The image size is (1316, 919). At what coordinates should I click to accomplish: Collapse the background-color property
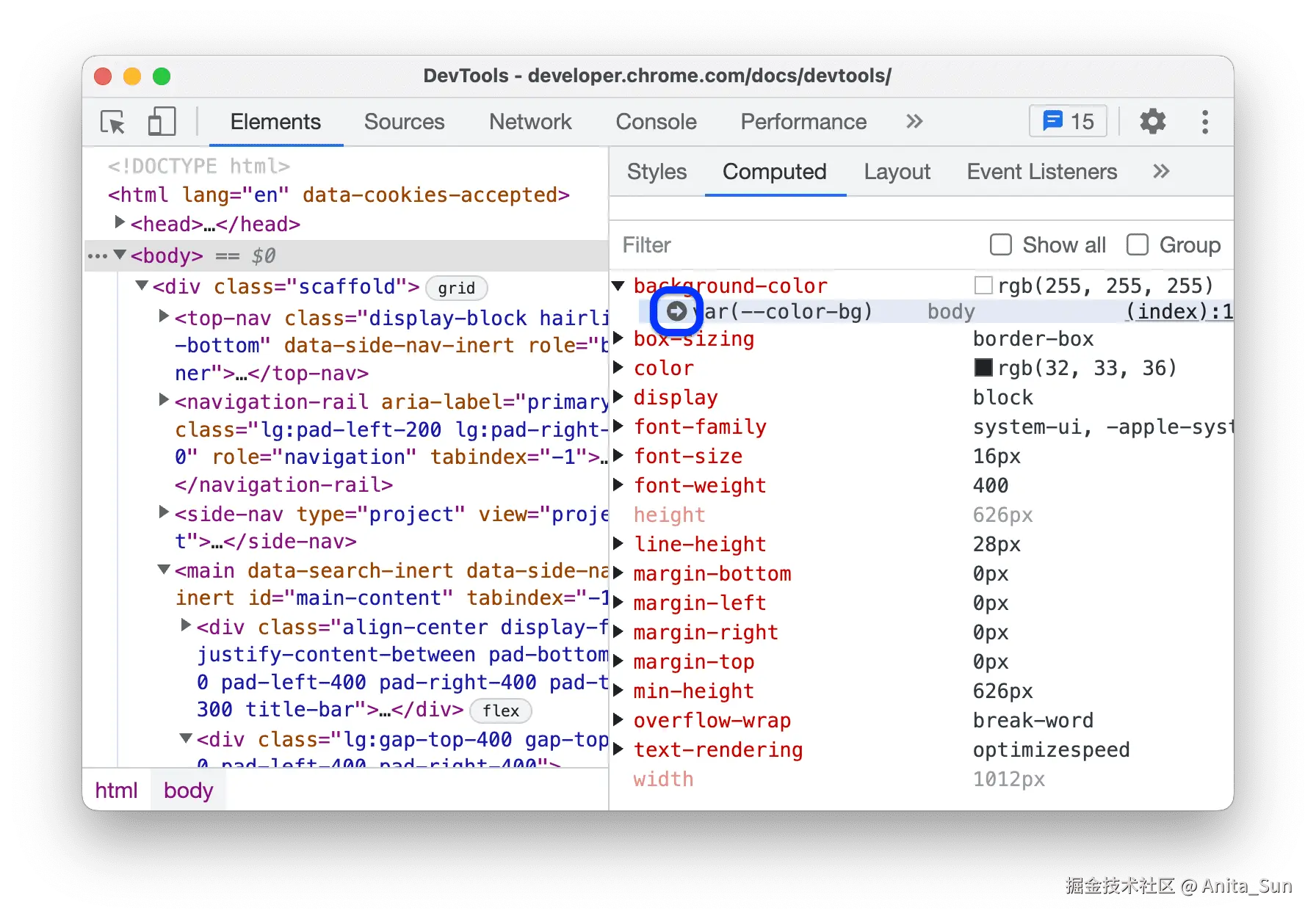[618, 286]
